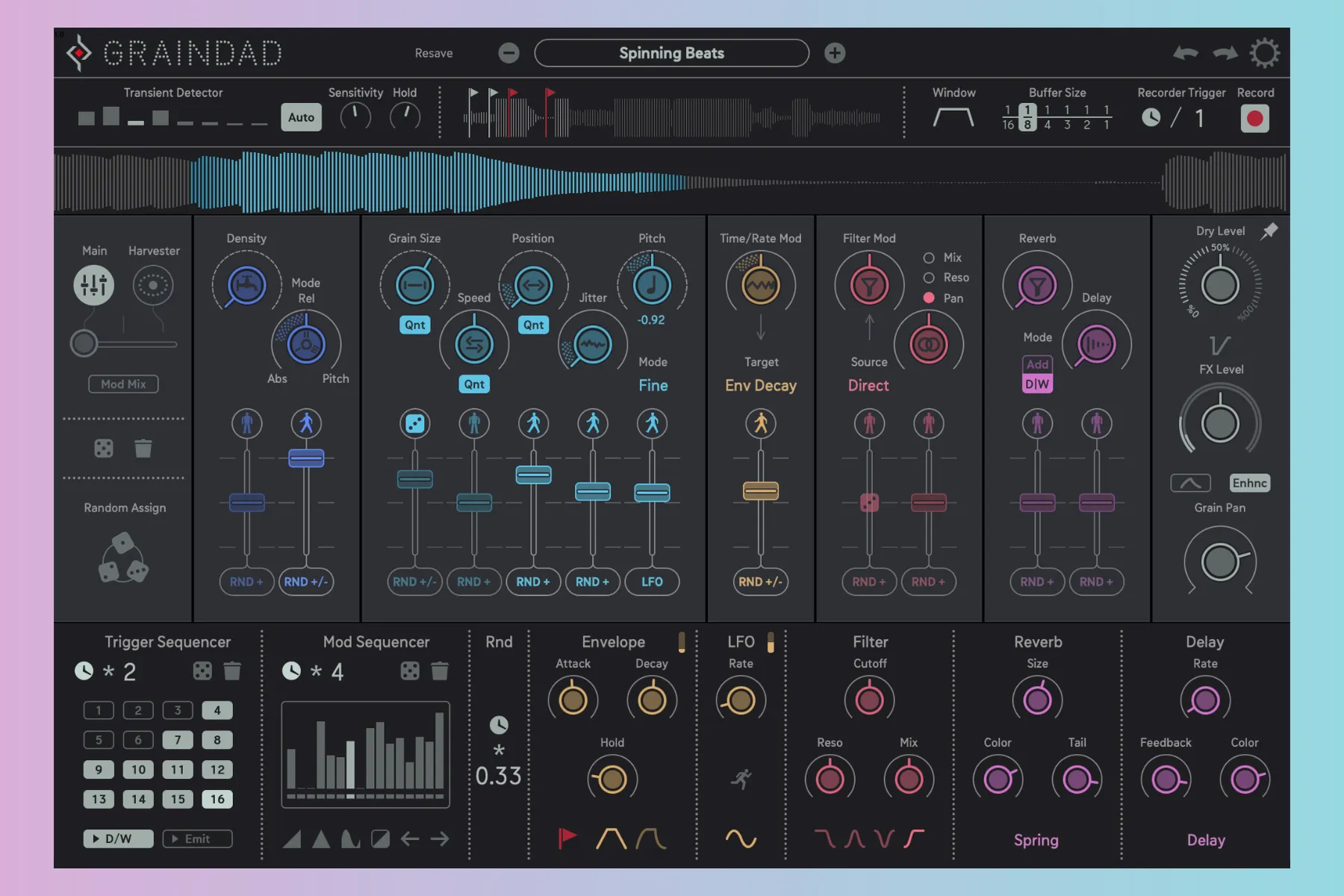1344x896 pixels.
Task: Click the redo arrow icon
Action: (x=1225, y=53)
